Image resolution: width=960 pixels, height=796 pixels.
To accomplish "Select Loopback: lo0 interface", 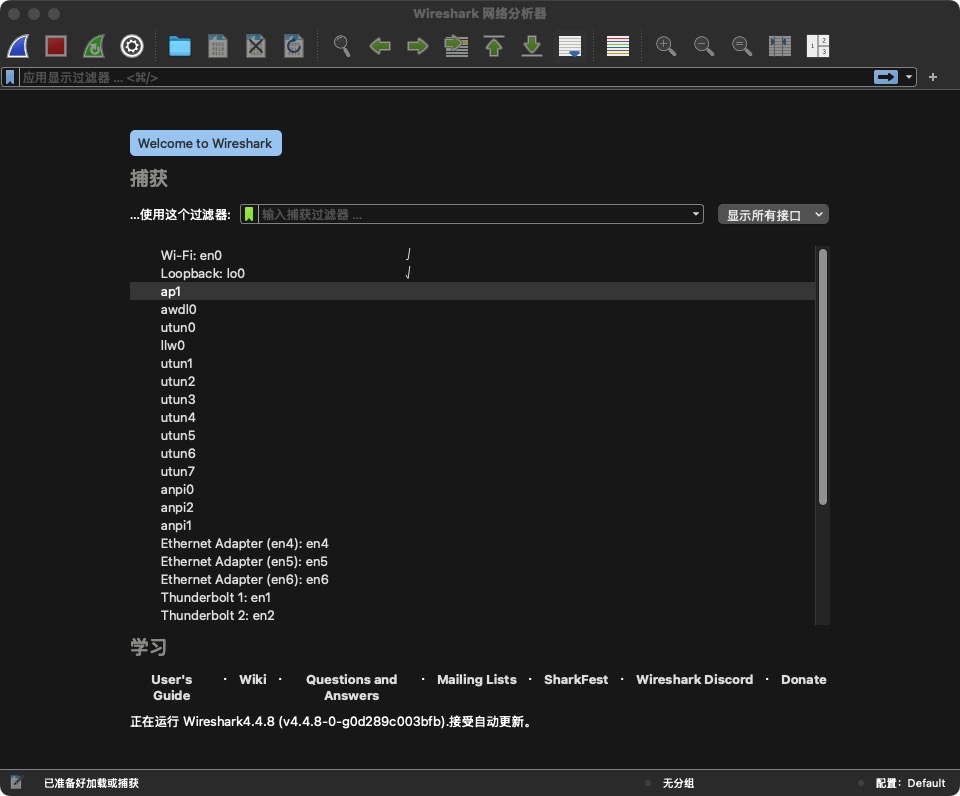I will click(x=472, y=273).
